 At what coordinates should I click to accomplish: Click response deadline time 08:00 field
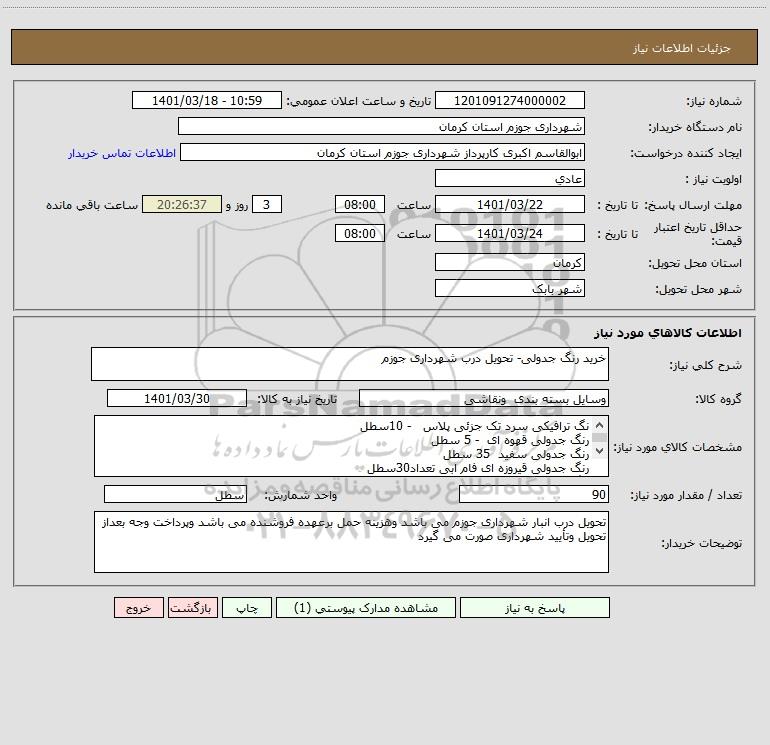(359, 204)
